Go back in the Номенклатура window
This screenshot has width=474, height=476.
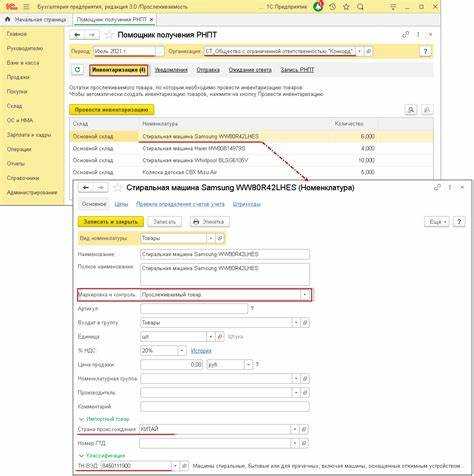coord(85,188)
